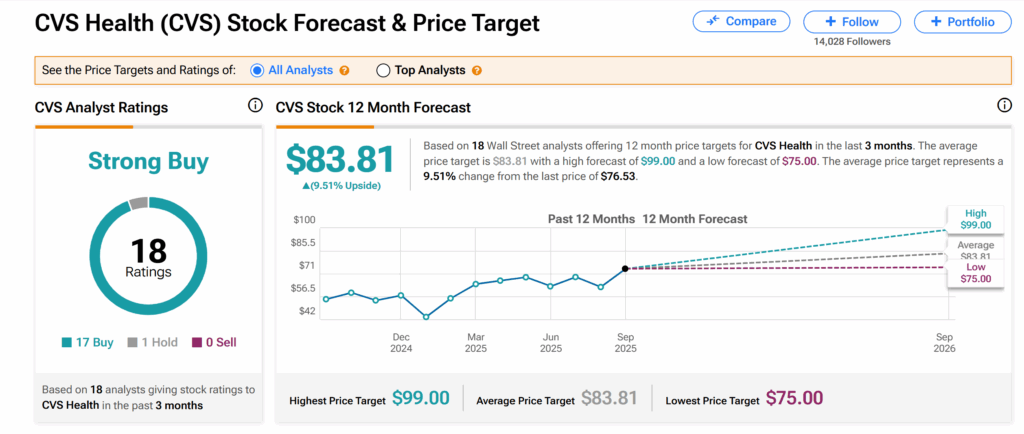Image resolution: width=1024 pixels, height=434 pixels.
Task: Click the $83.81 average price target figure
Action: (341, 160)
